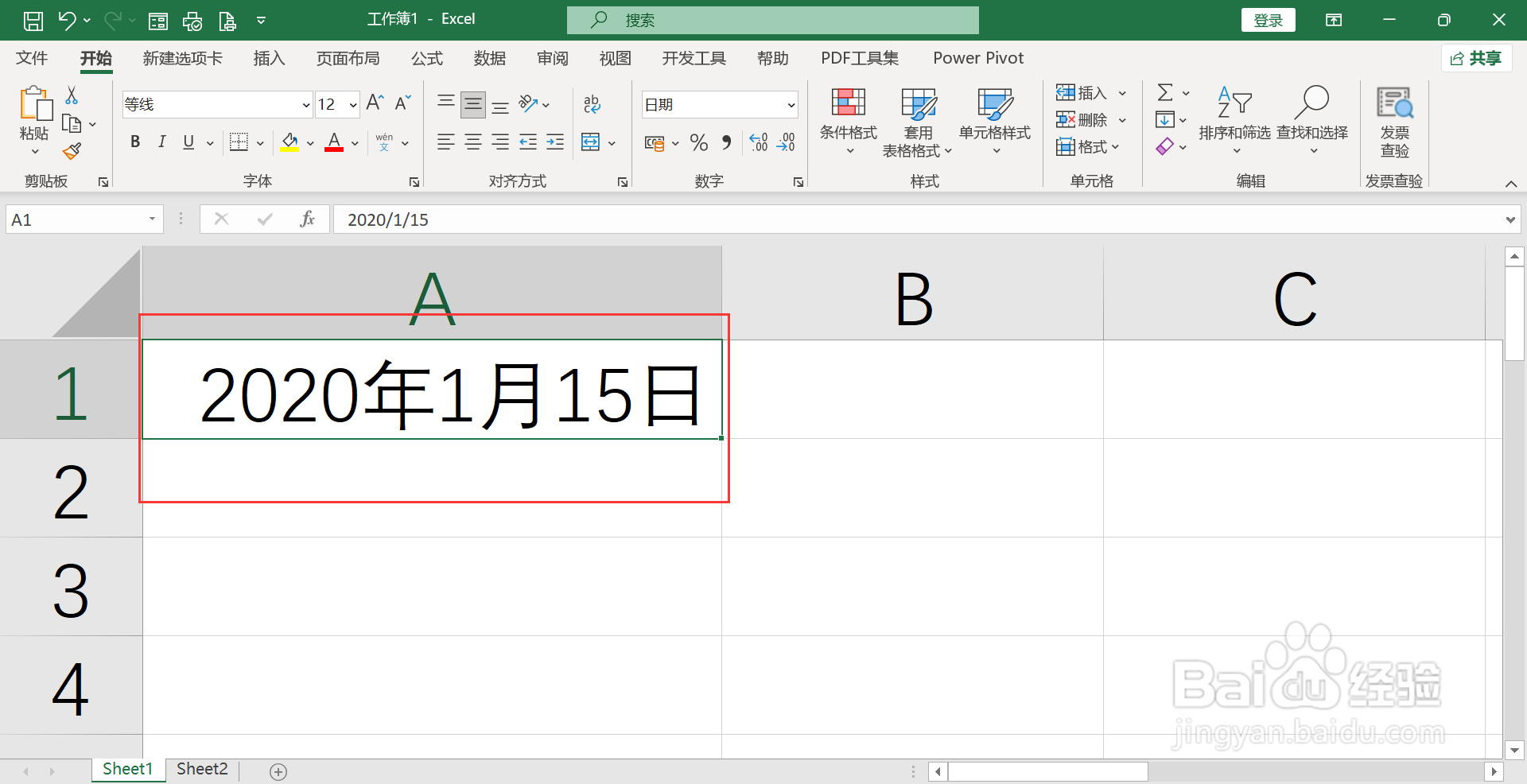
Task: Open the 文件 (File) menu
Action: click(32, 58)
